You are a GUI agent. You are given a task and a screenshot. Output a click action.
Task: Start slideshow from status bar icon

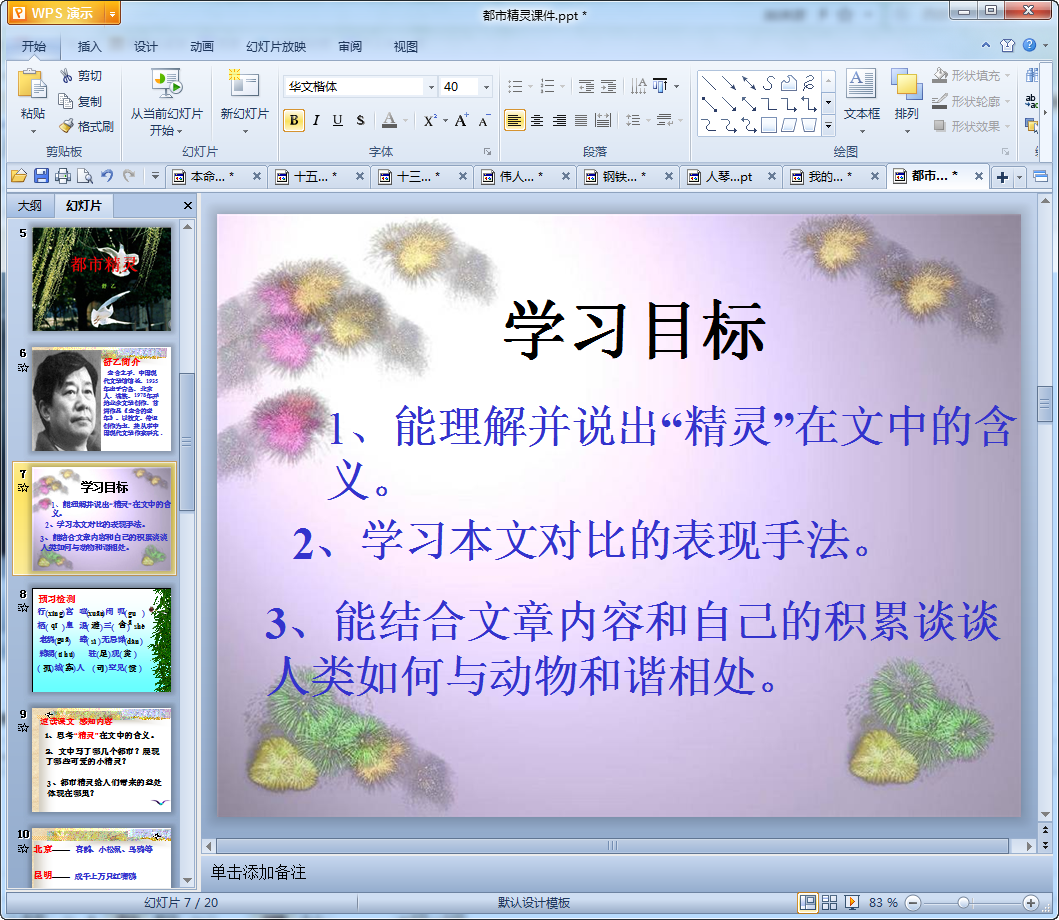pos(852,902)
